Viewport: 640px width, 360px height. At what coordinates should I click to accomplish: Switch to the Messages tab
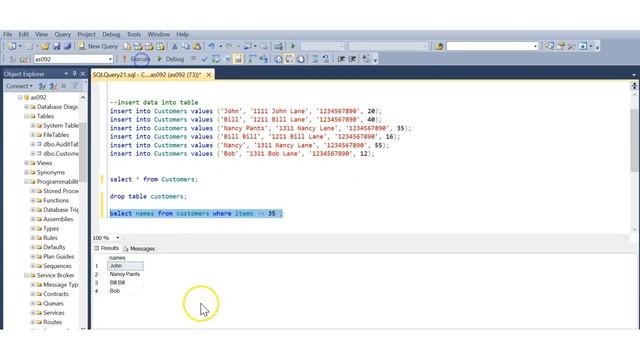[x=139, y=249]
